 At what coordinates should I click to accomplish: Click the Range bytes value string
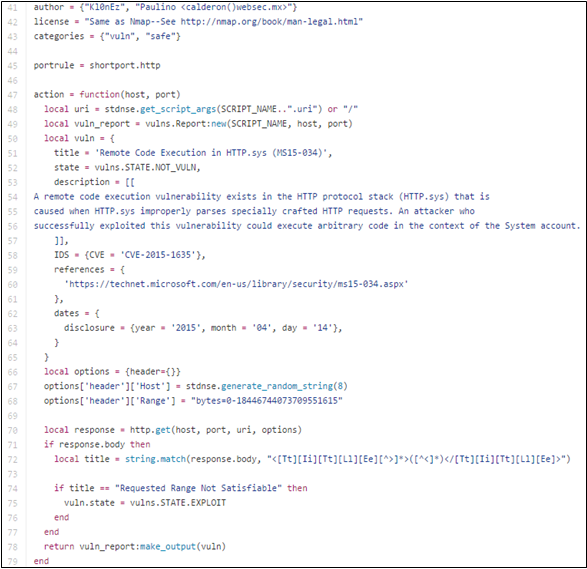266,401
